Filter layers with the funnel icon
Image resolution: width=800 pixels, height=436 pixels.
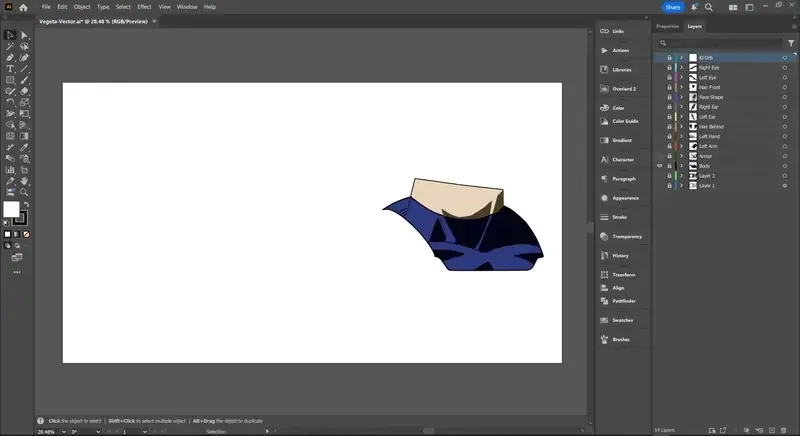(791, 43)
